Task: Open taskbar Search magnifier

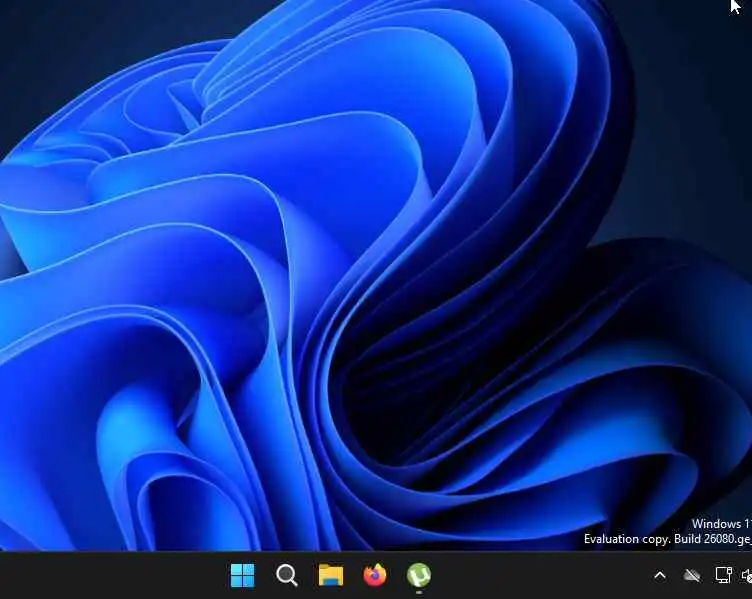Action: 287,575
